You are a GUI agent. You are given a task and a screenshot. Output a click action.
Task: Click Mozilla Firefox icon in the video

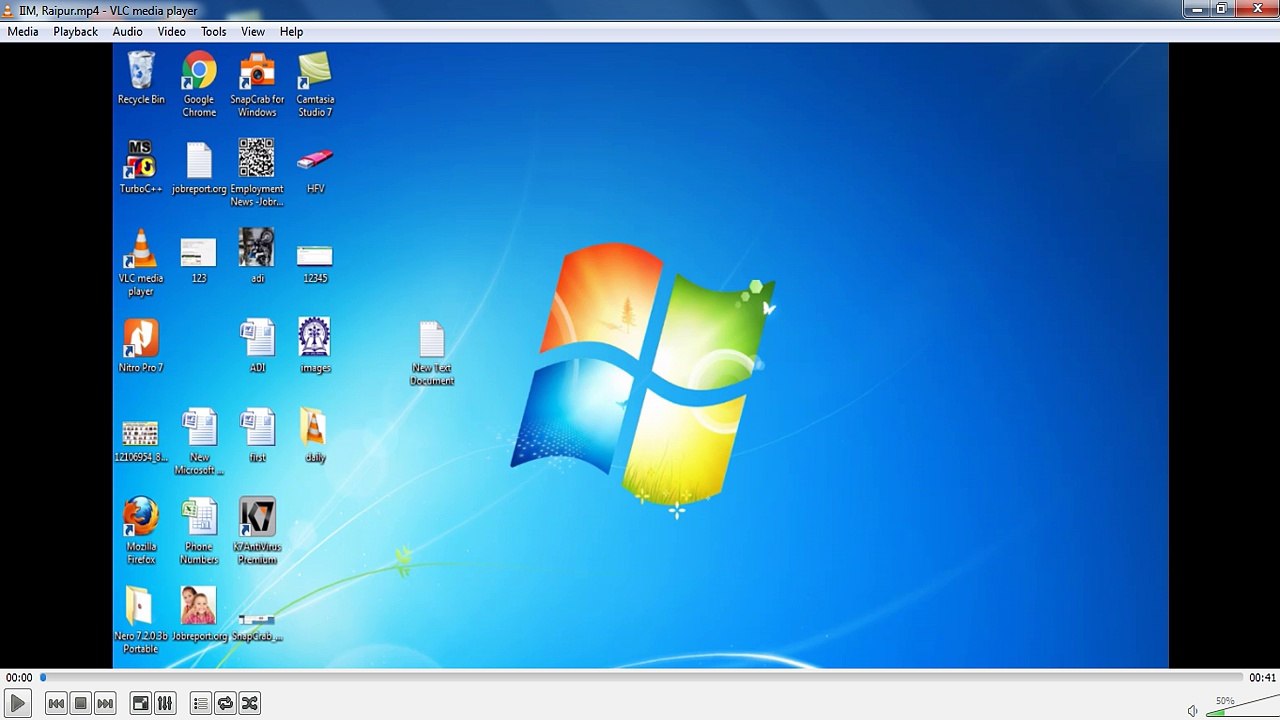coord(141,531)
